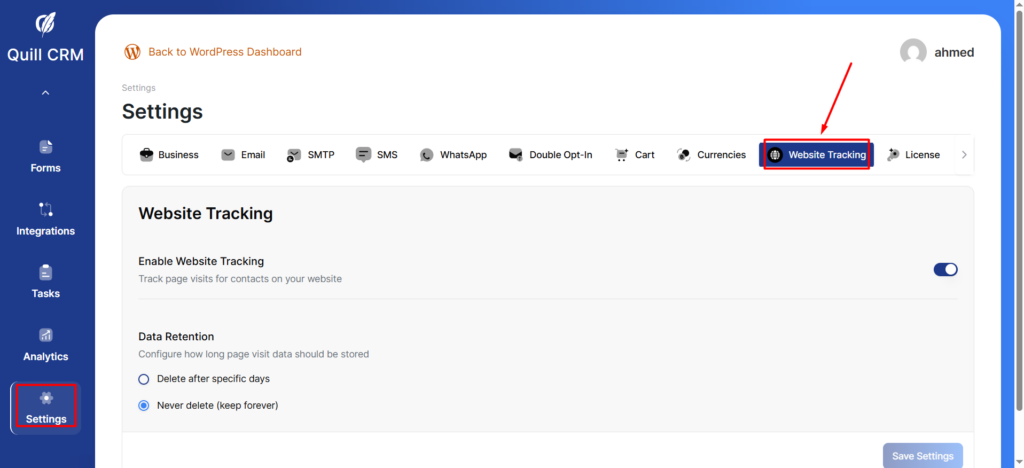Viewport: 1024px width, 468px height.
Task: Click the Settings gear in sidebar
Action: coord(46,398)
